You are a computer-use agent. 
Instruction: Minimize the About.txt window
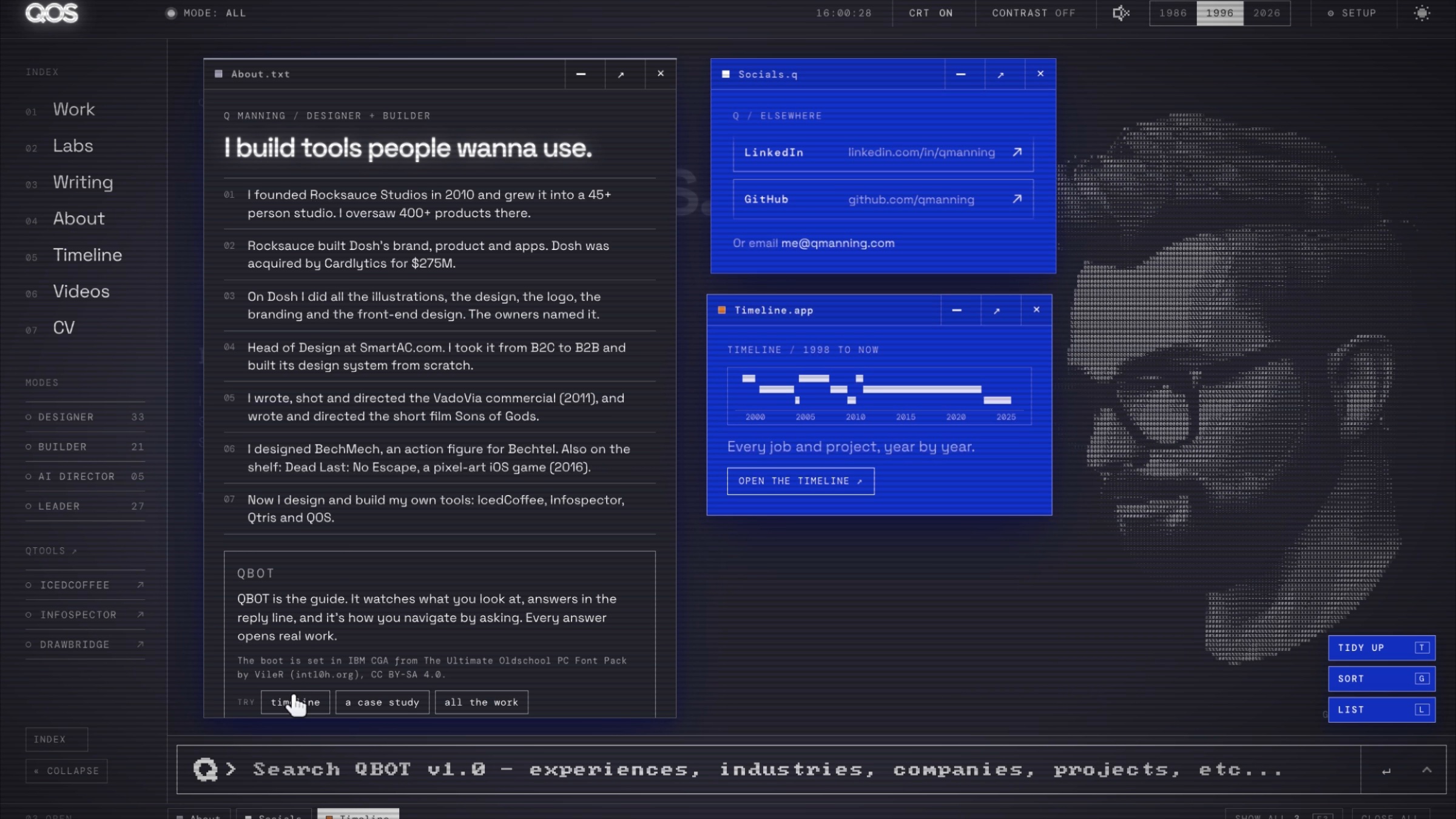coord(581,74)
